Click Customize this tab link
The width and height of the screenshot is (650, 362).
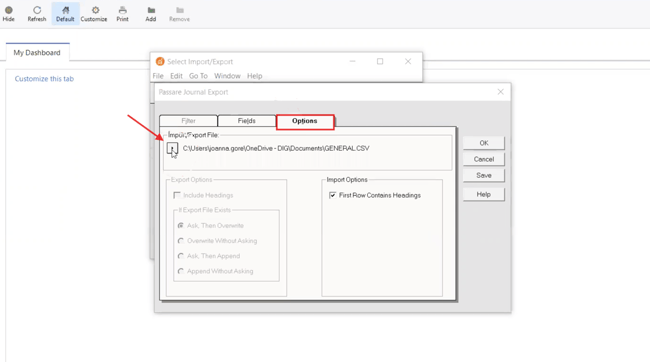44,79
